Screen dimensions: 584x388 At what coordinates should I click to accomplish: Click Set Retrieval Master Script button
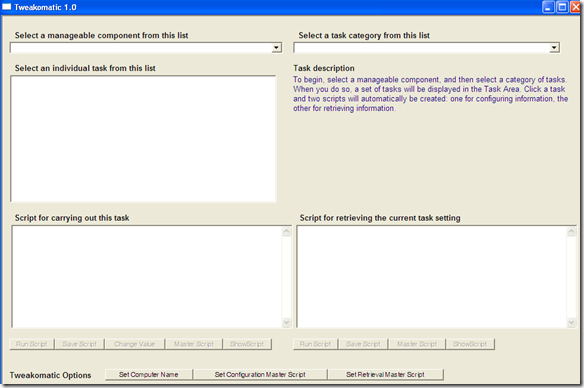point(385,375)
